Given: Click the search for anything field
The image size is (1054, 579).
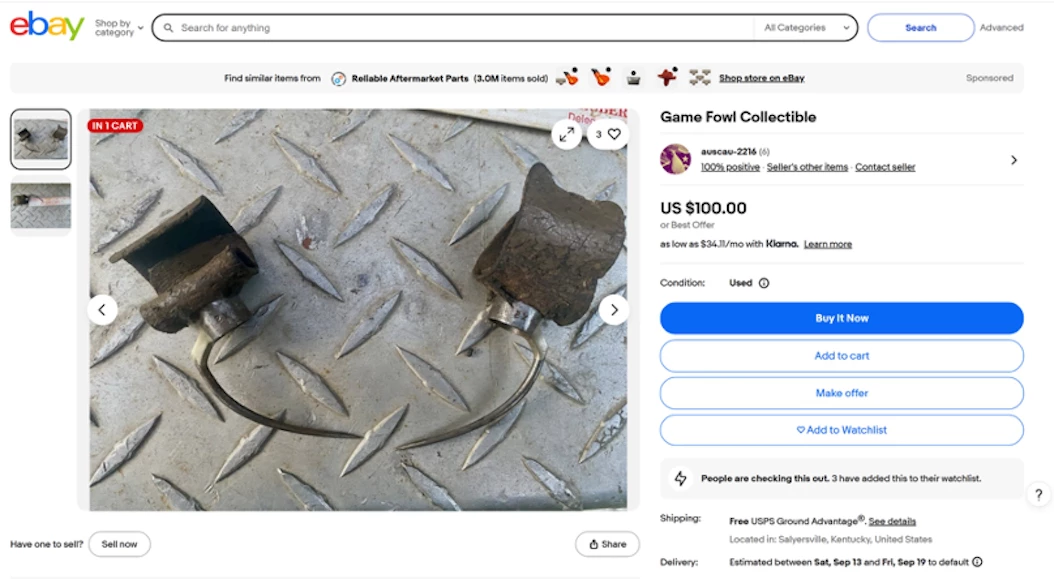Looking at the screenshot, I should pyautogui.click(x=460, y=28).
